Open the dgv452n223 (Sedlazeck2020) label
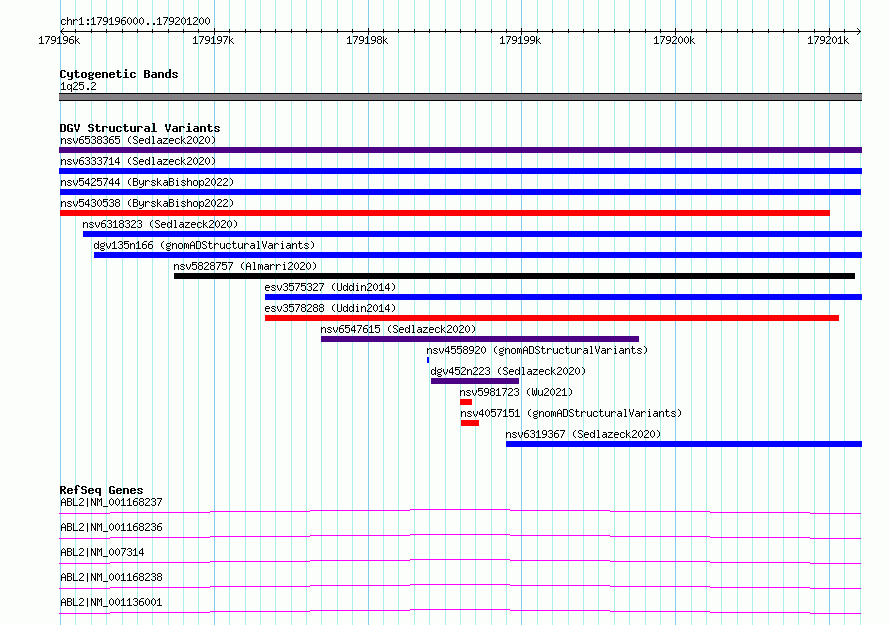Viewport: 890px width, 625px height. (x=508, y=371)
